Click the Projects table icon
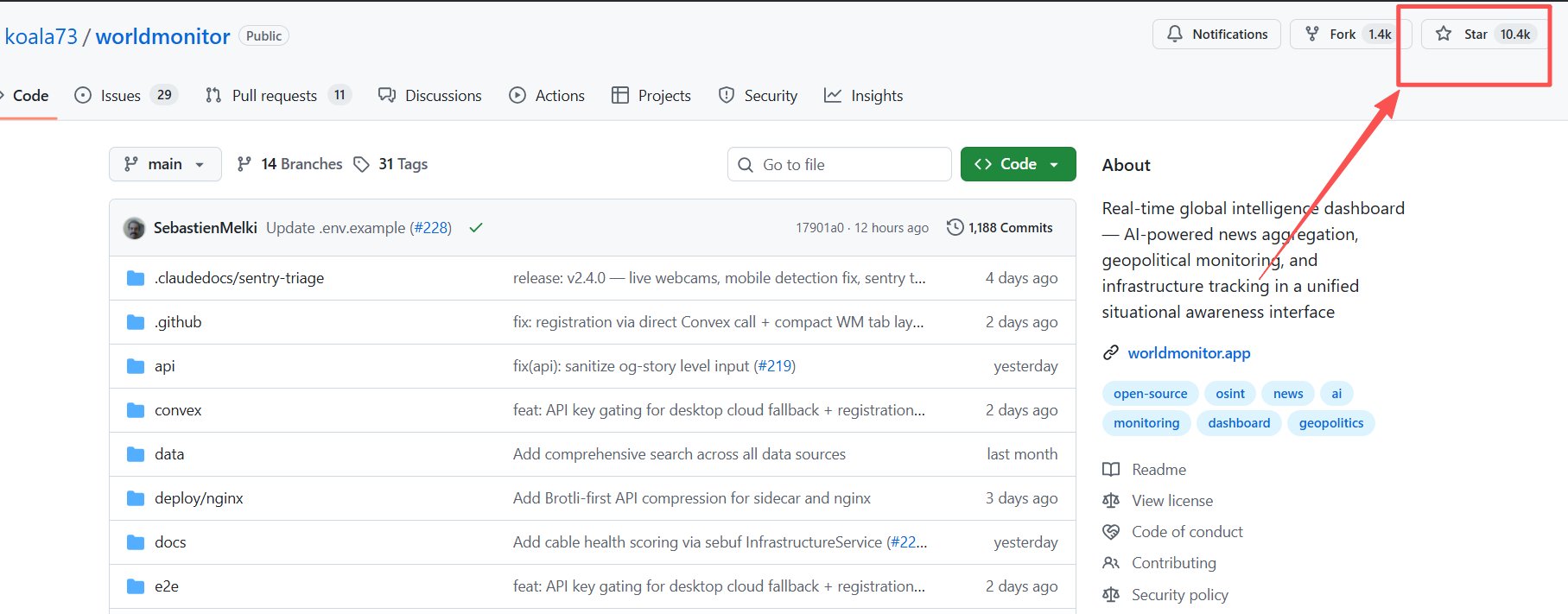Screen dimensions: 1568x614 pyautogui.click(x=619, y=96)
